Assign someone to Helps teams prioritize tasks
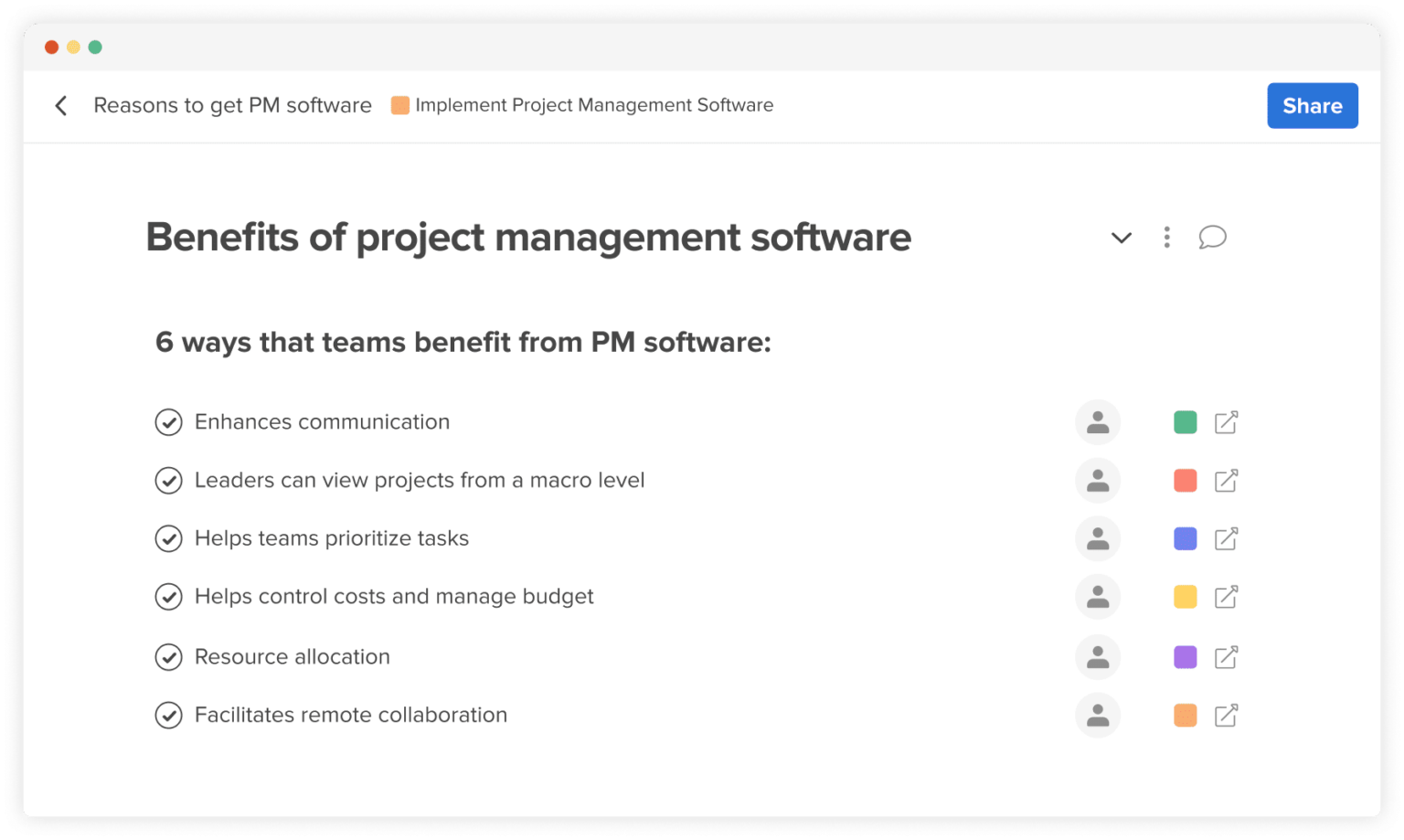The width and height of the screenshot is (1404, 840). (1098, 538)
